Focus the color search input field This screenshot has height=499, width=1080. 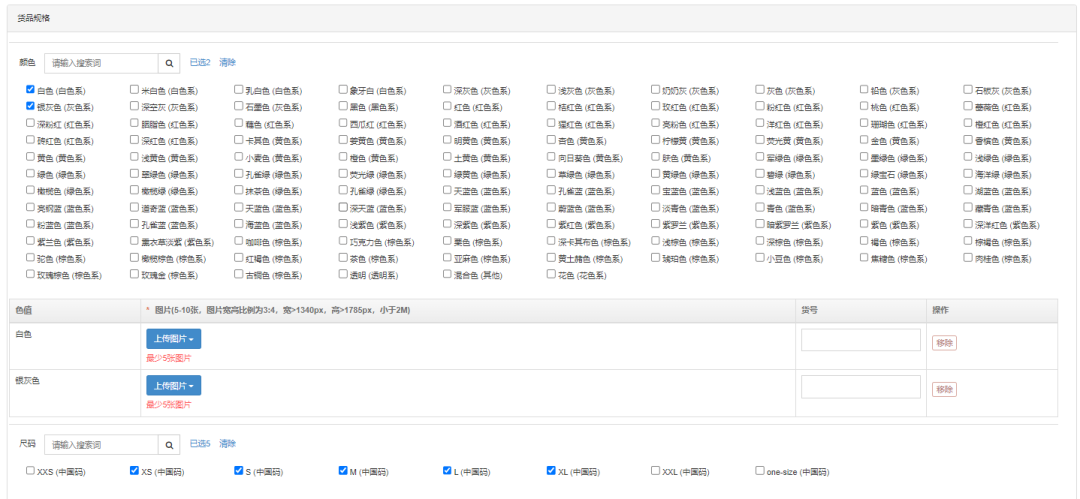point(100,63)
